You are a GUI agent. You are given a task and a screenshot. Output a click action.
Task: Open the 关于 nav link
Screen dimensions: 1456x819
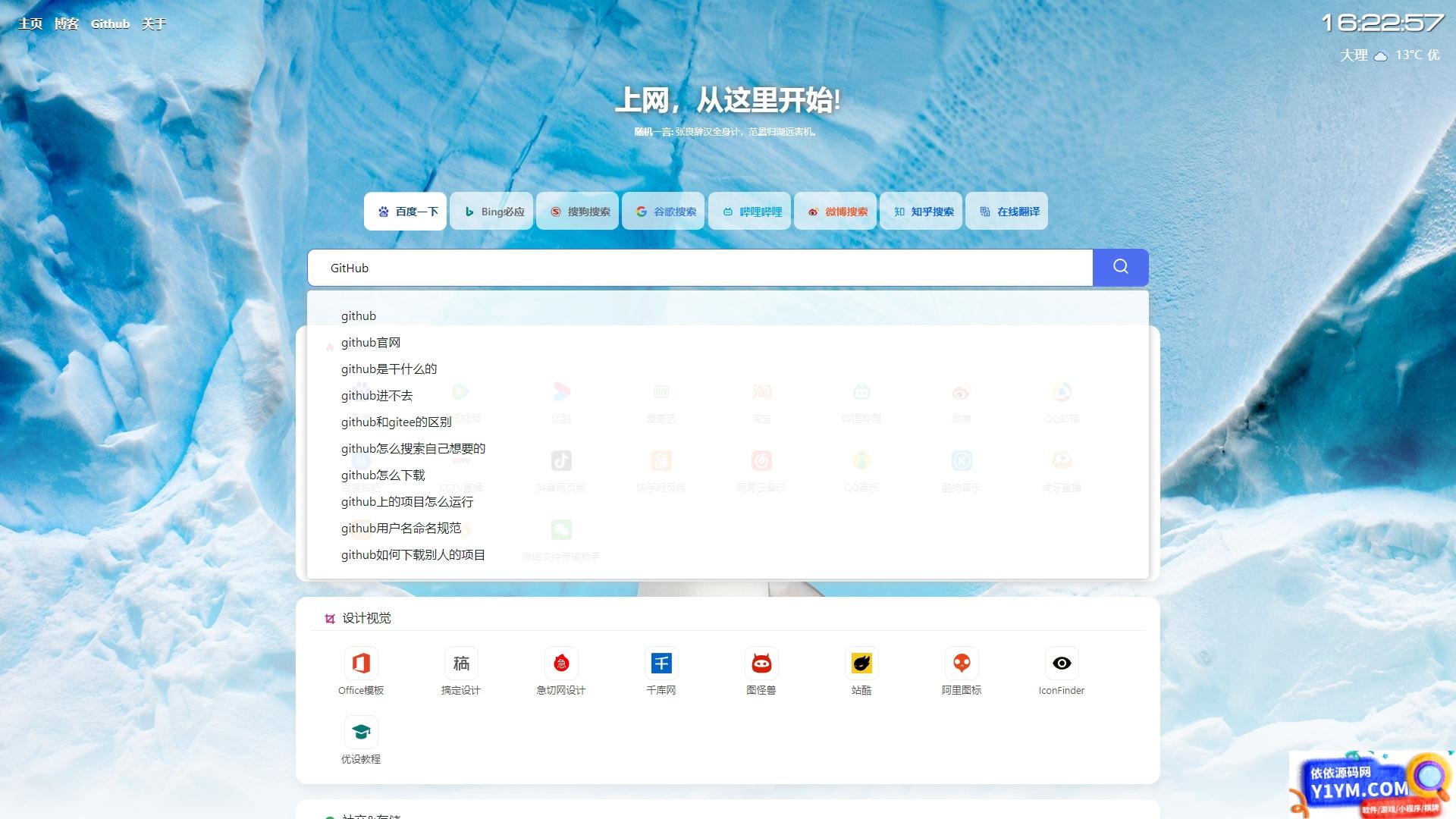(154, 24)
